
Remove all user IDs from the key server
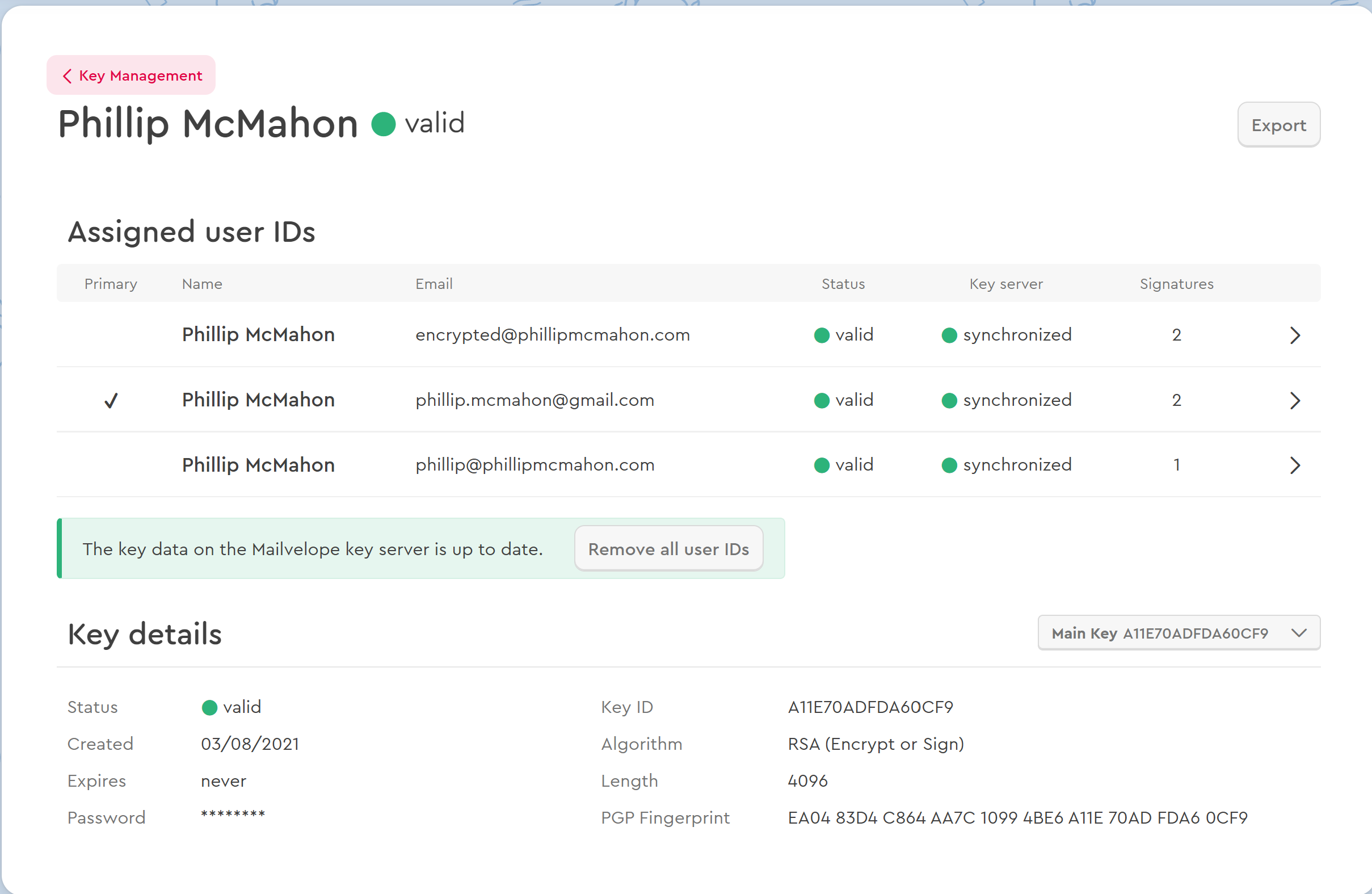click(x=668, y=548)
